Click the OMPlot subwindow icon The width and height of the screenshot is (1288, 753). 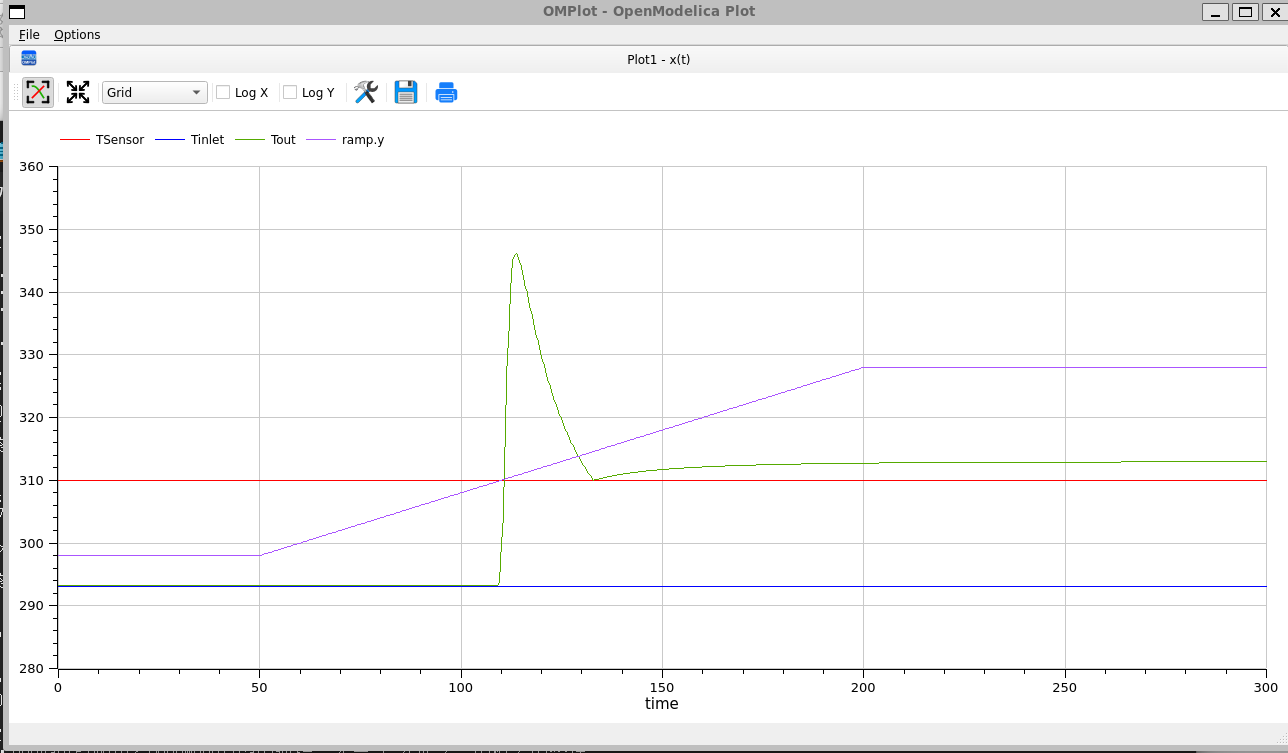pos(29,59)
